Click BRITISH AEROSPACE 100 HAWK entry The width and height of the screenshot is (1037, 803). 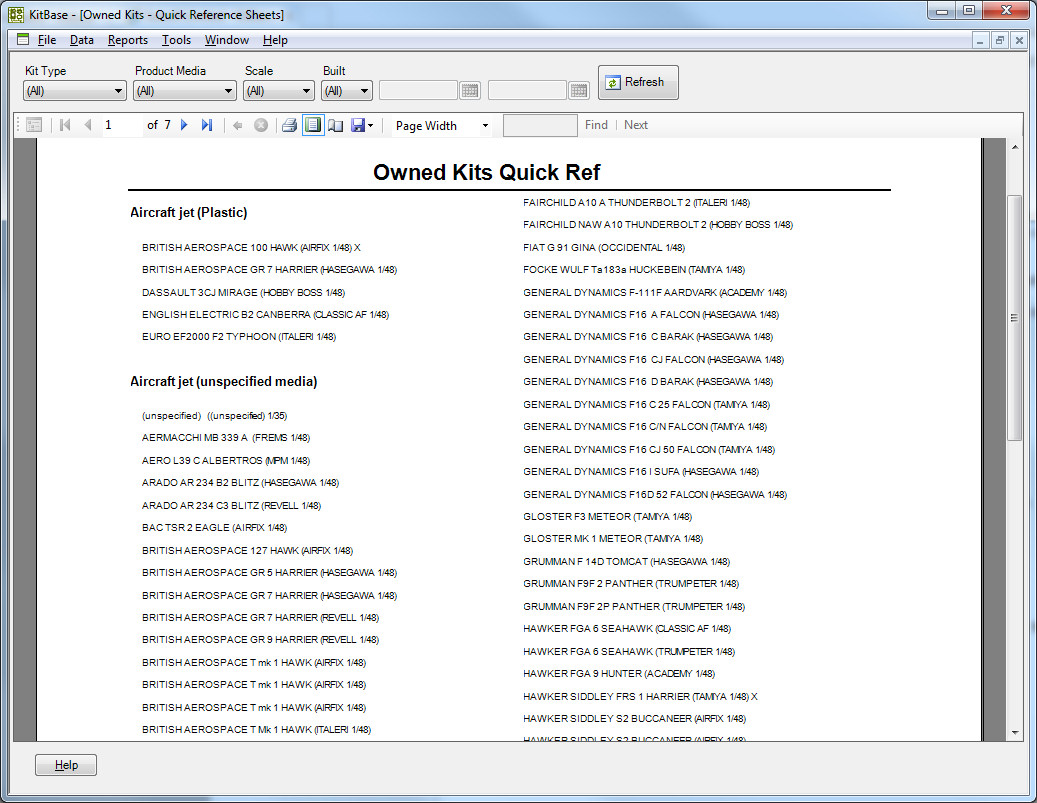[251, 247]
